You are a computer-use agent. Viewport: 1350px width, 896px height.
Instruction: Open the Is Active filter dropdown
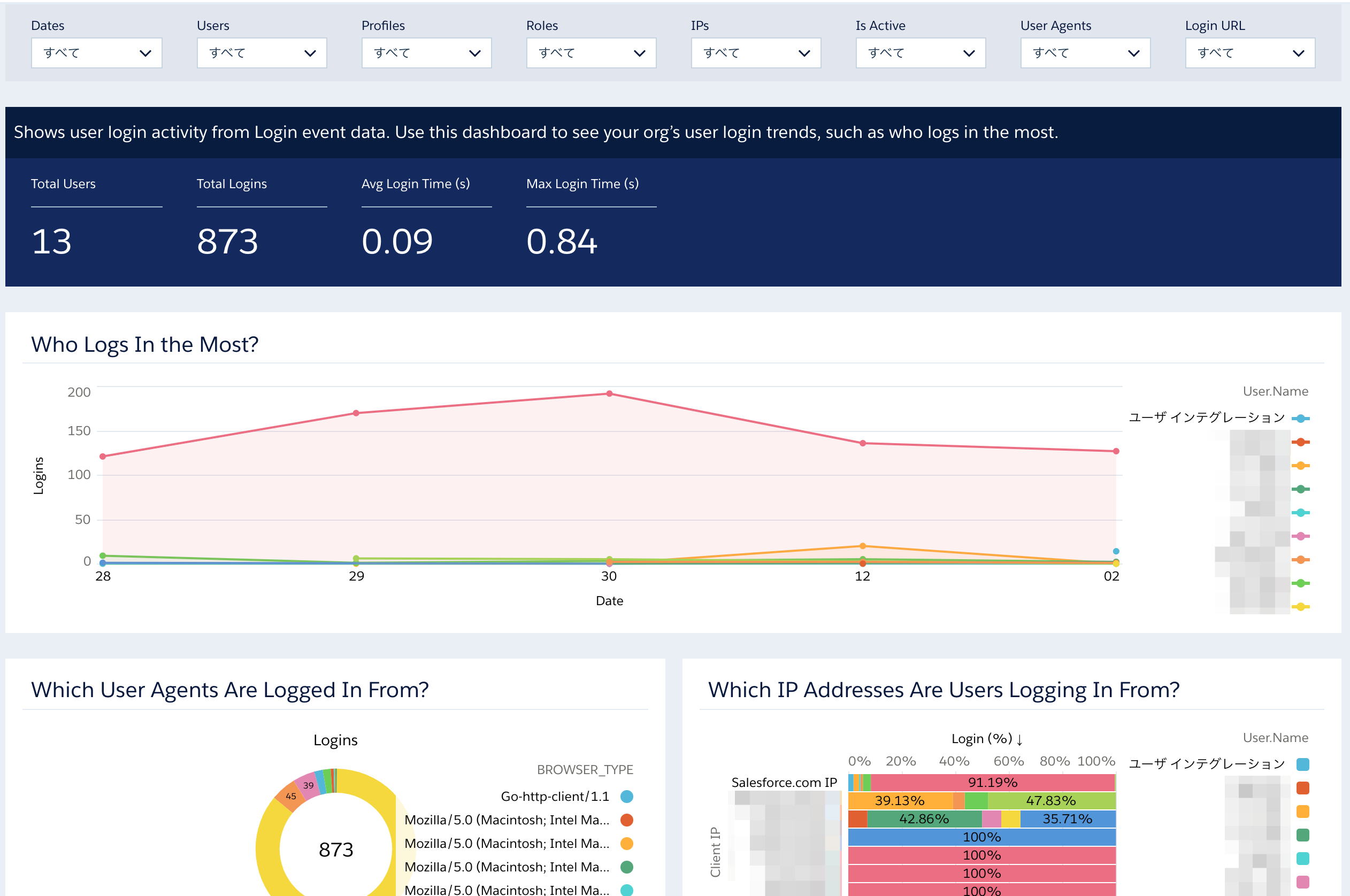tap(920, 53)
